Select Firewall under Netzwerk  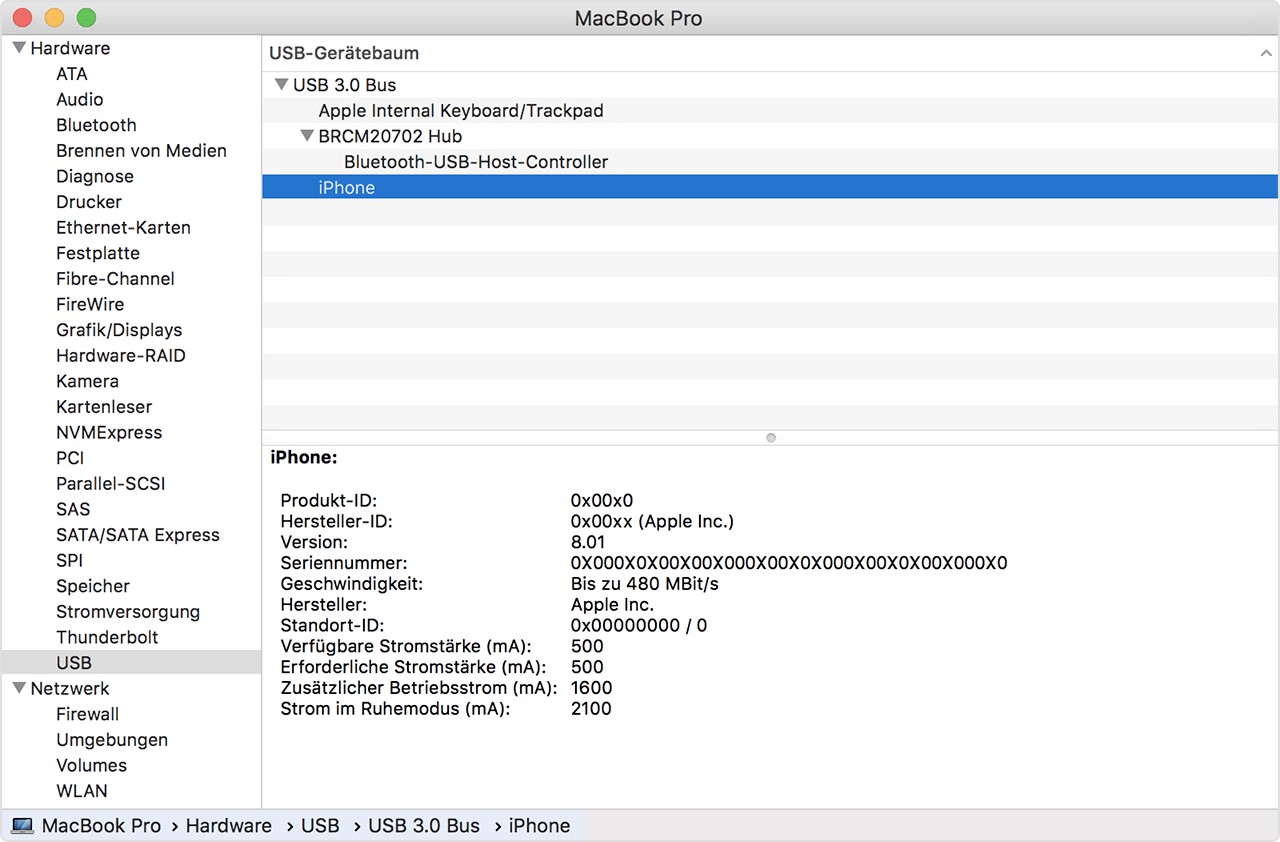[87, 714]
